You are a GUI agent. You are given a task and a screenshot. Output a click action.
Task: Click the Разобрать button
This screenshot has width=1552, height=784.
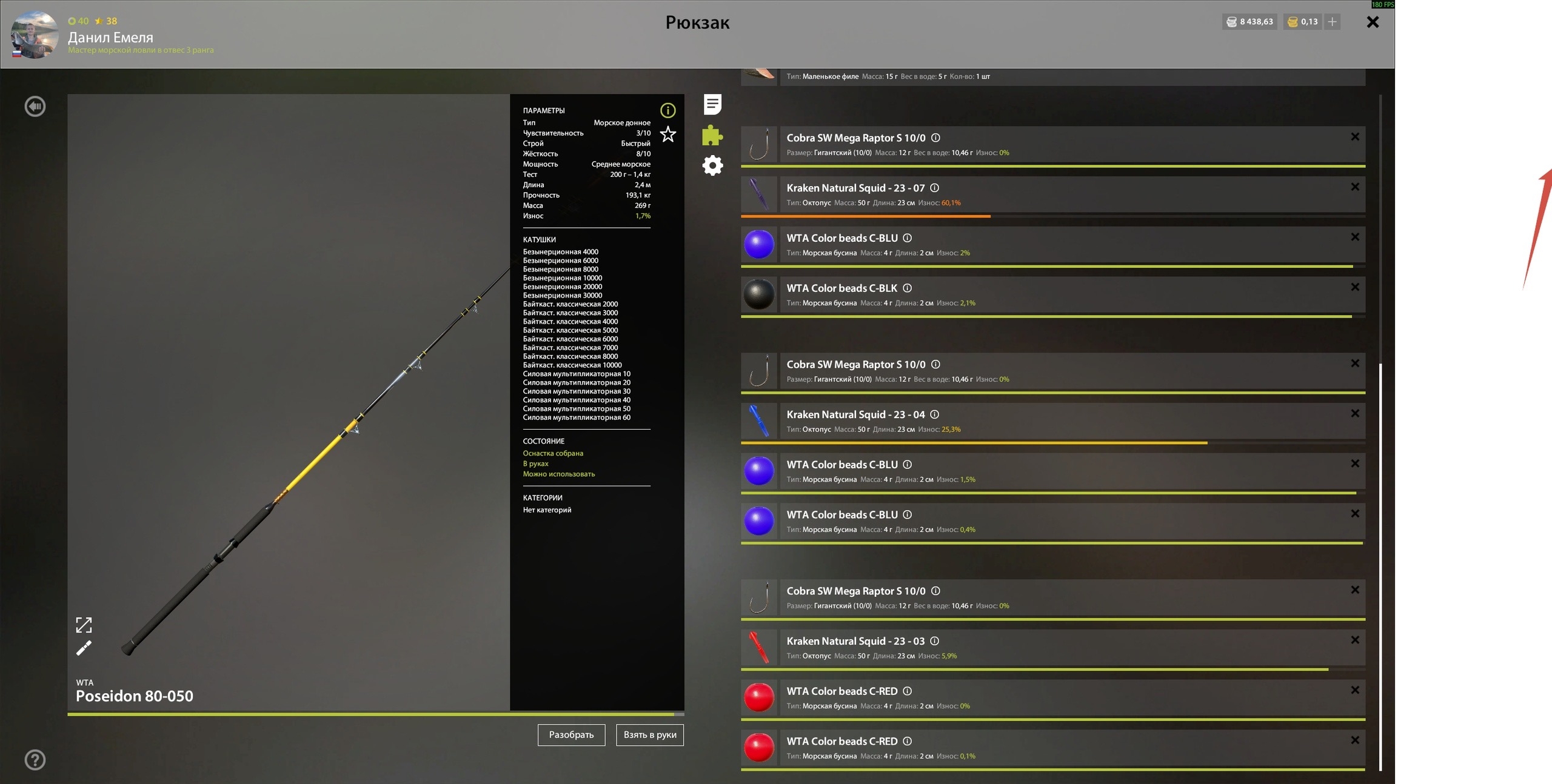(571, 735)
